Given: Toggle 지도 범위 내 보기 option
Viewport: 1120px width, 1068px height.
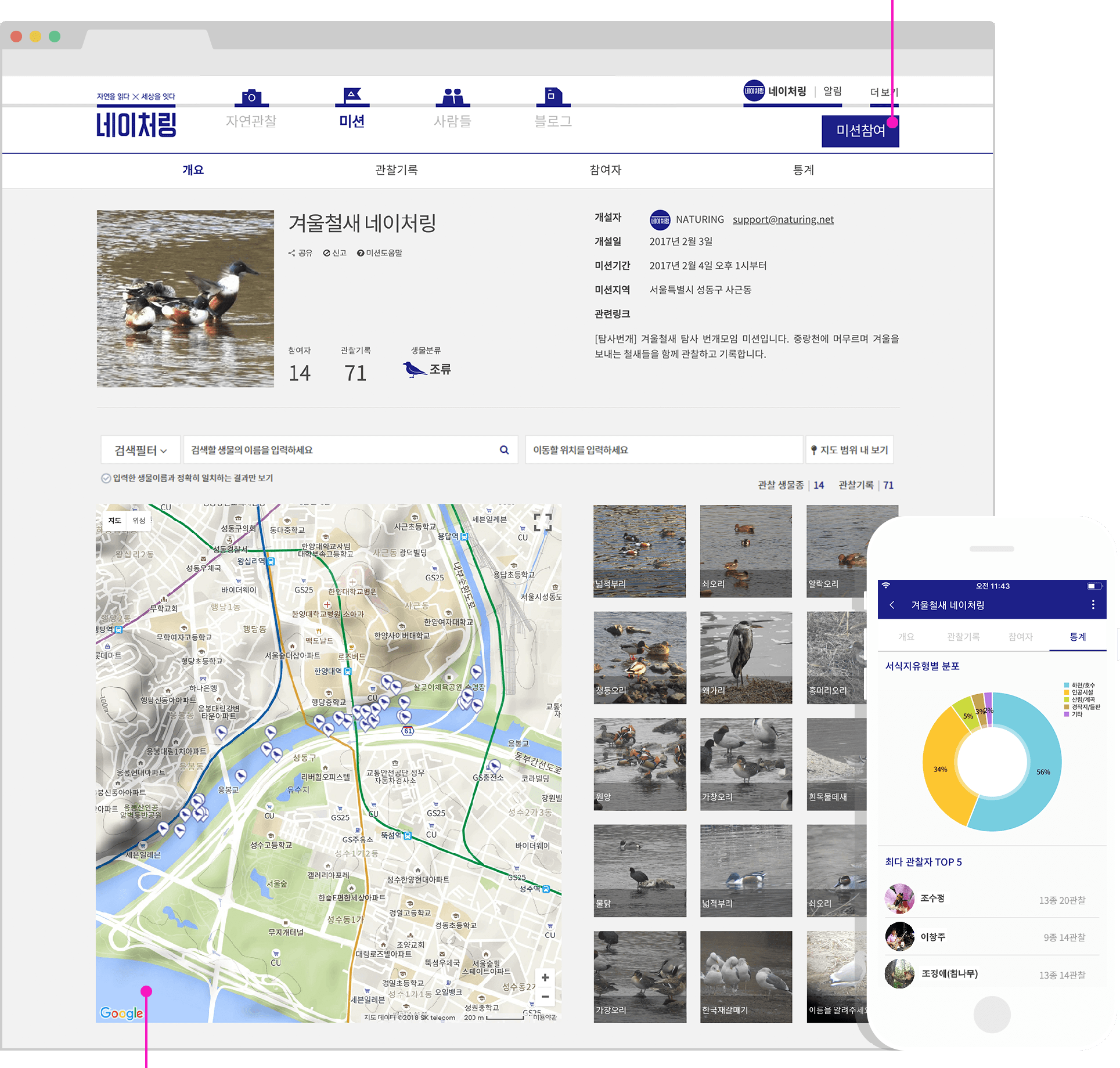Looking at the screenshot, I should (849, 450).
